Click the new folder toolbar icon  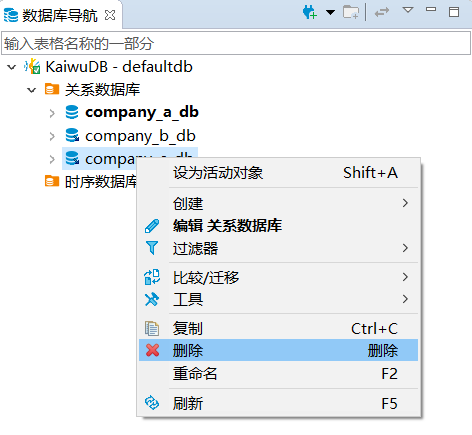tap(351, 13)
